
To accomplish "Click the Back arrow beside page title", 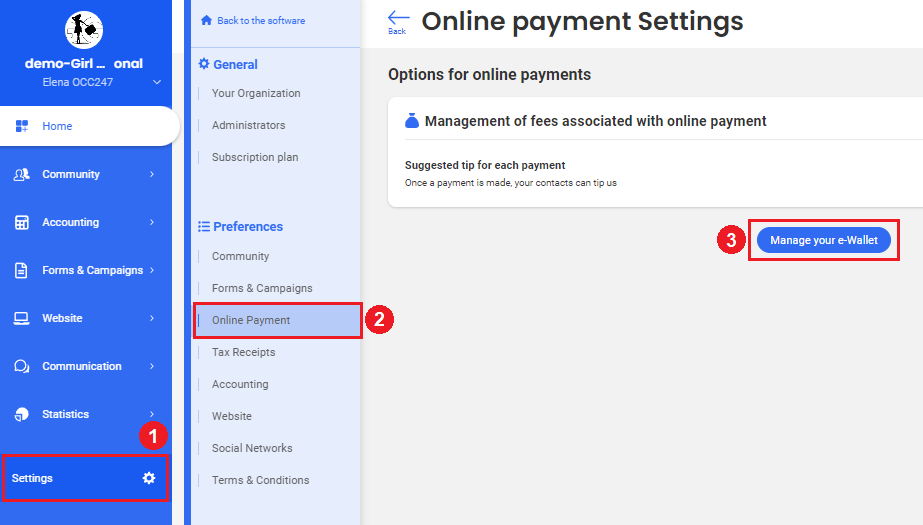I will (398, 21).
